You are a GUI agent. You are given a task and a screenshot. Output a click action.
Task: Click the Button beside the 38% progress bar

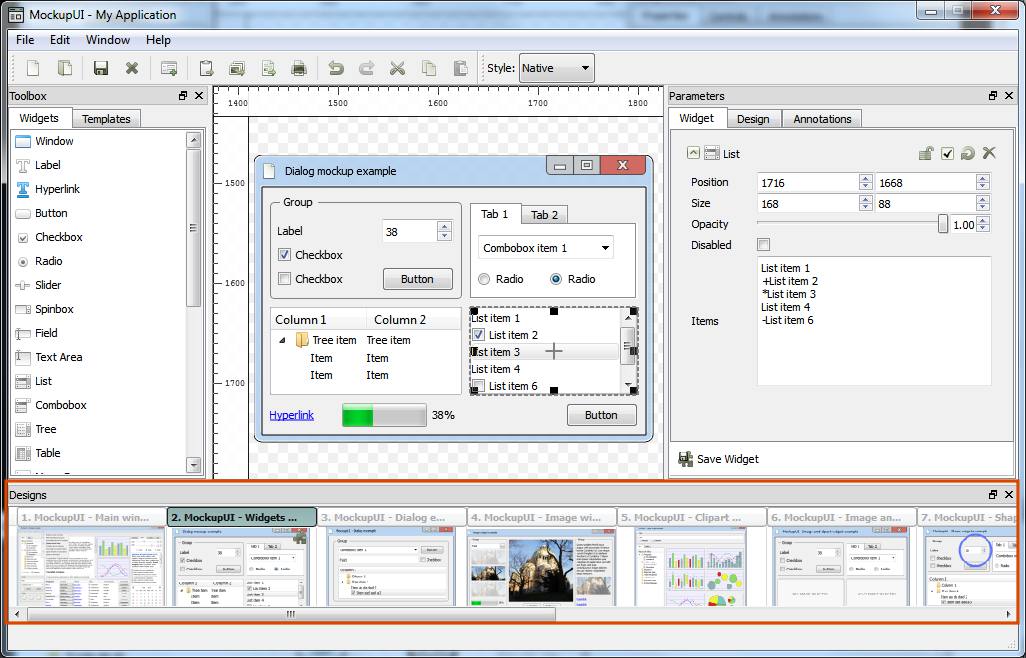[601, 415]
